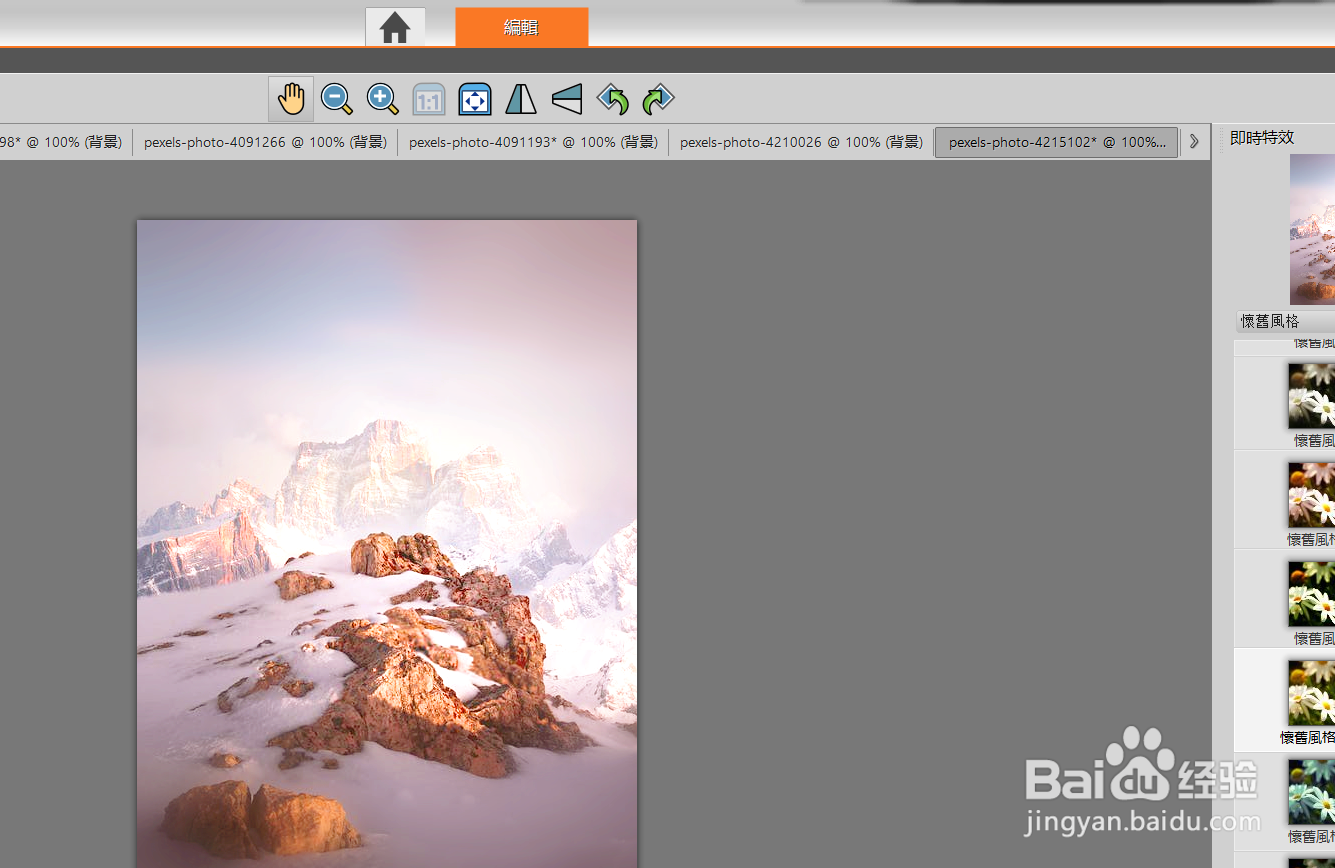
Task: Click the Home icon button
Action: [395, 28]
